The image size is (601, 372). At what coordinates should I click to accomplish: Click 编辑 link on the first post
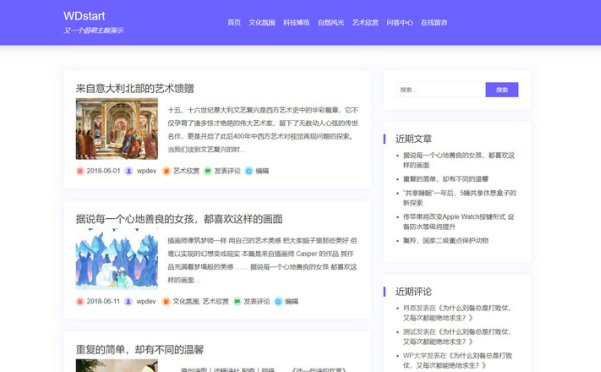(x=262, y=171)
